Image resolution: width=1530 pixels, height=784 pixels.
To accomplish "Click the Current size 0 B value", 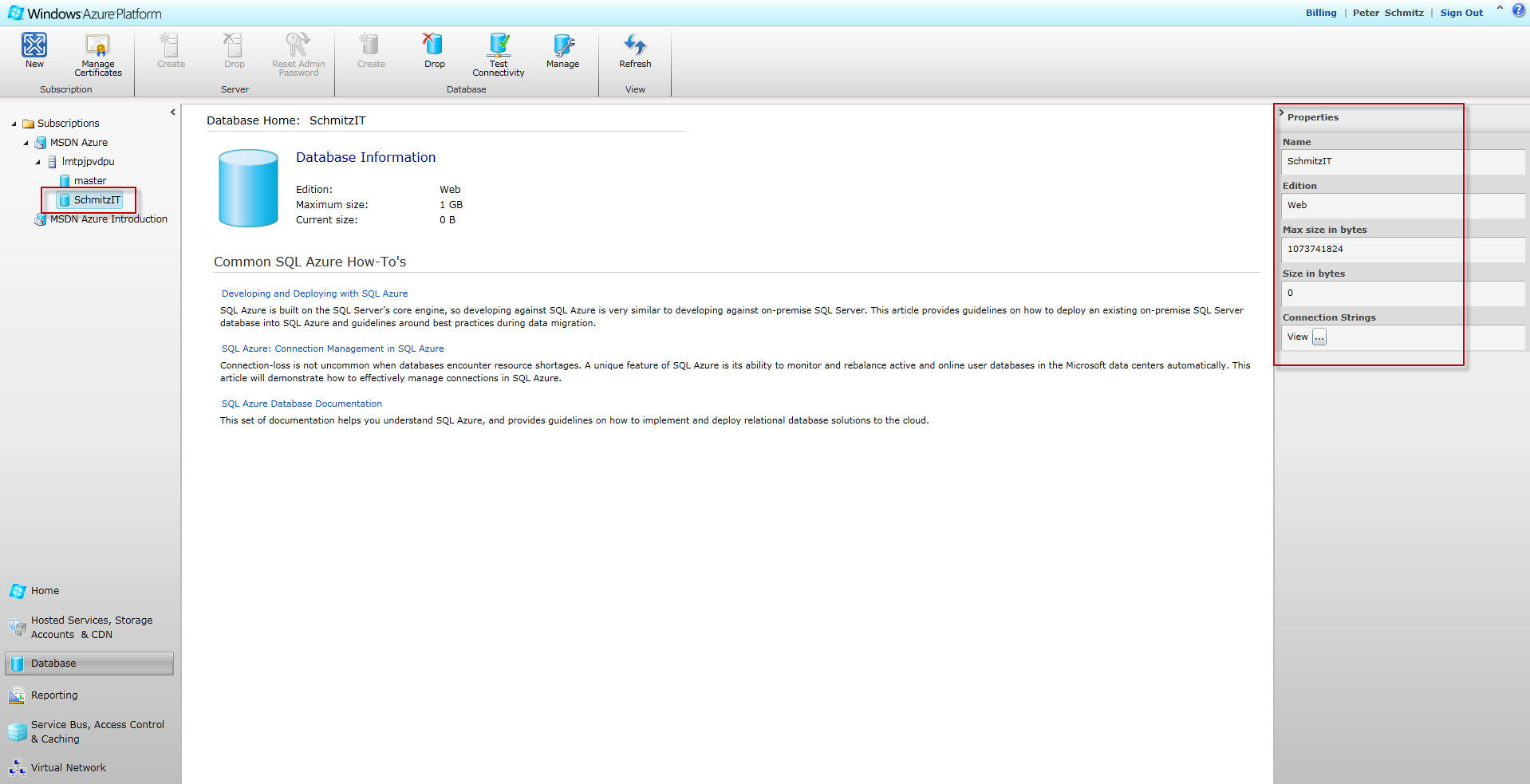I will (x=448, y=220).
